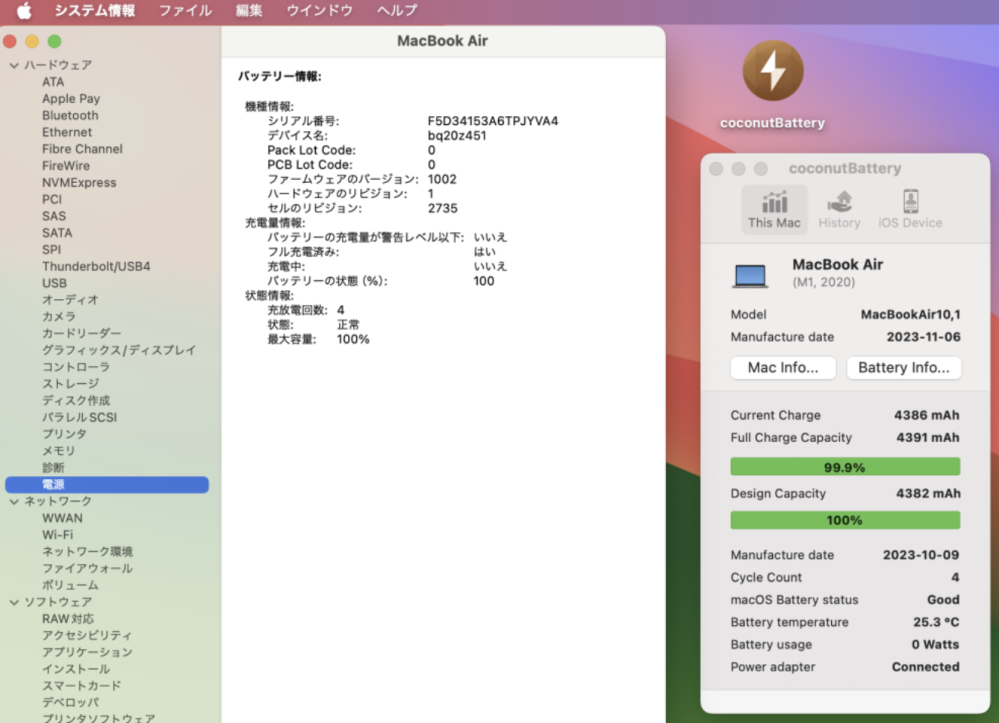Image resolution: width=999 pixels, height=723 pixels.
Task: Select ATA in the sidebar
Action: tap(53, 82)
